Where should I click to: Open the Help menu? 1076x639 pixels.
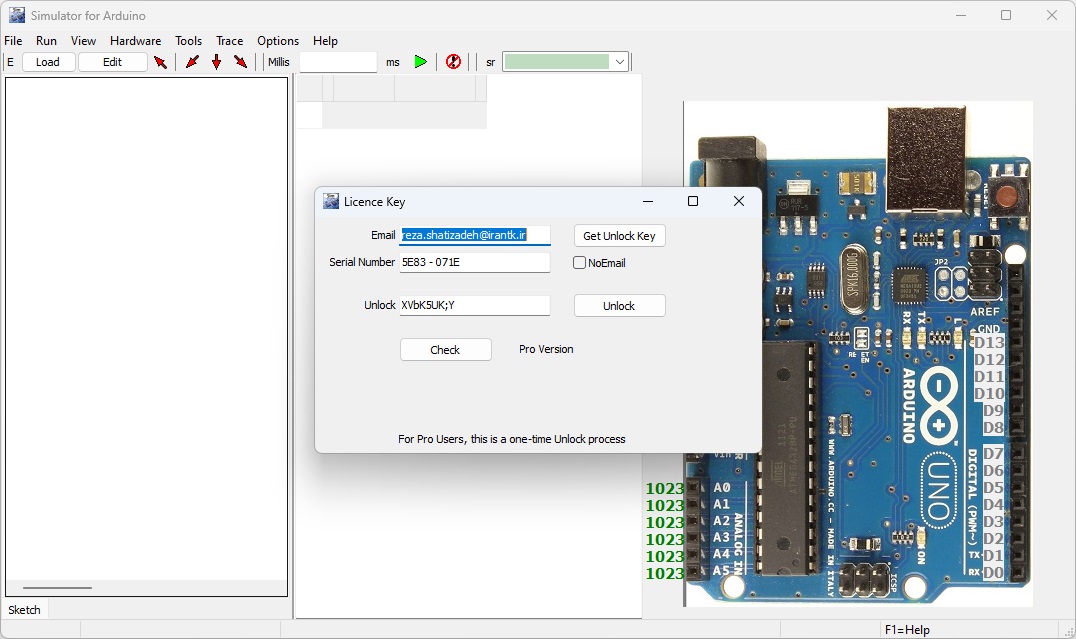(x=325, y=40)
